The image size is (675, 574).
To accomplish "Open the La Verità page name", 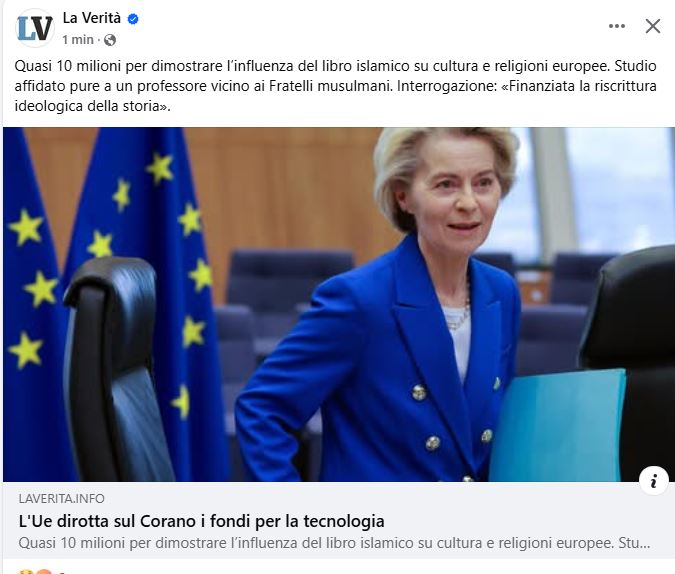I will pyautogui.click(x=92, y=18).
